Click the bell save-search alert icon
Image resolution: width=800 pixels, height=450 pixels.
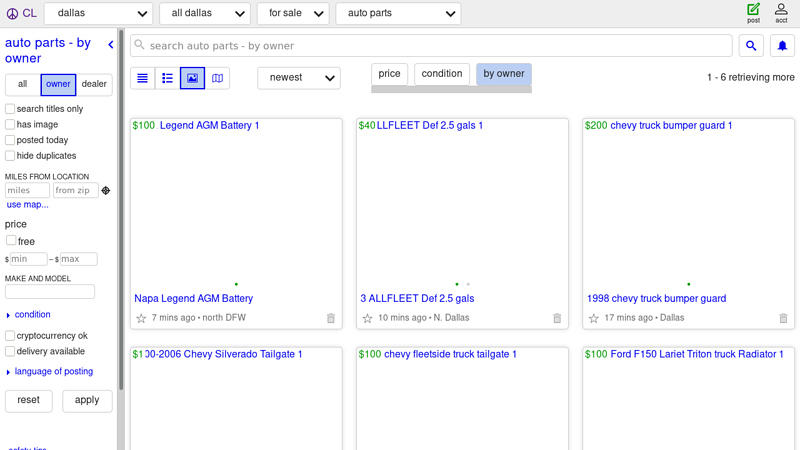(782, 46)
